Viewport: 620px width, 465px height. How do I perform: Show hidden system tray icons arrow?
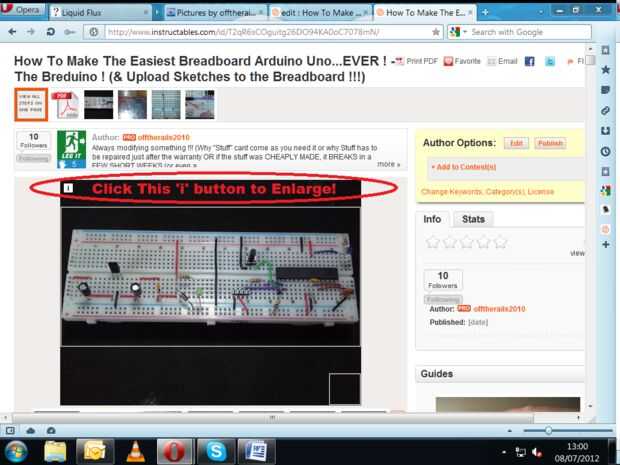tap(504, 452)
